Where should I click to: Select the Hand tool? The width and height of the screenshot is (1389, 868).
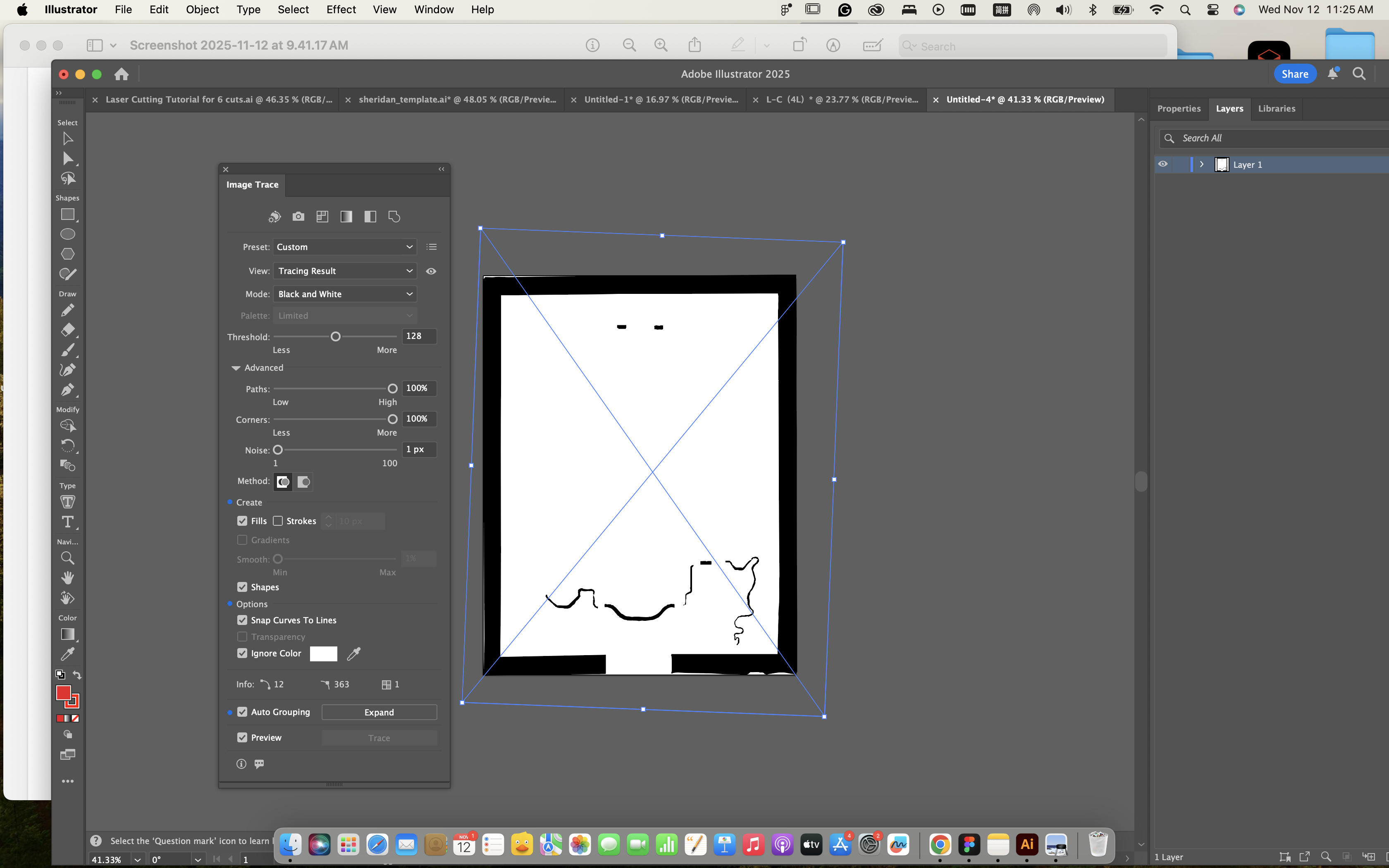tap(68, 577)
